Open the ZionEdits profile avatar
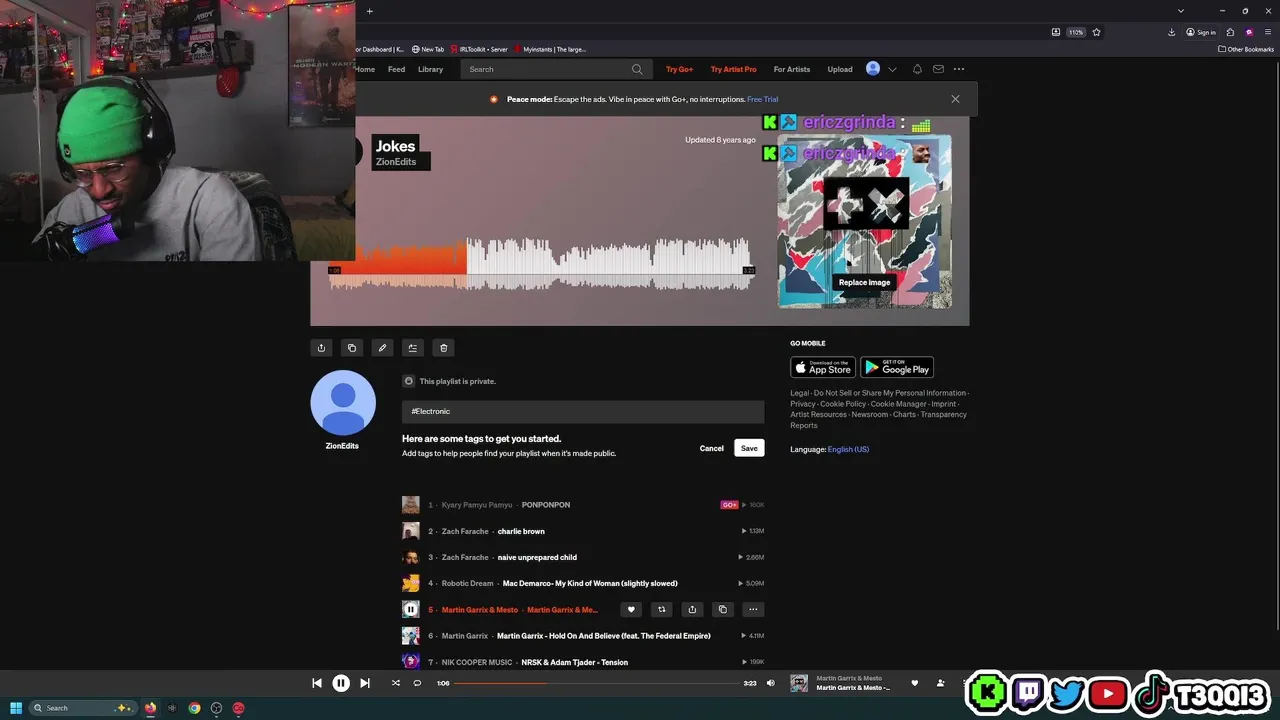Image resolution: width=1280 pixels, height=720 pixels. pyautogui.click(x=343, y=403)
